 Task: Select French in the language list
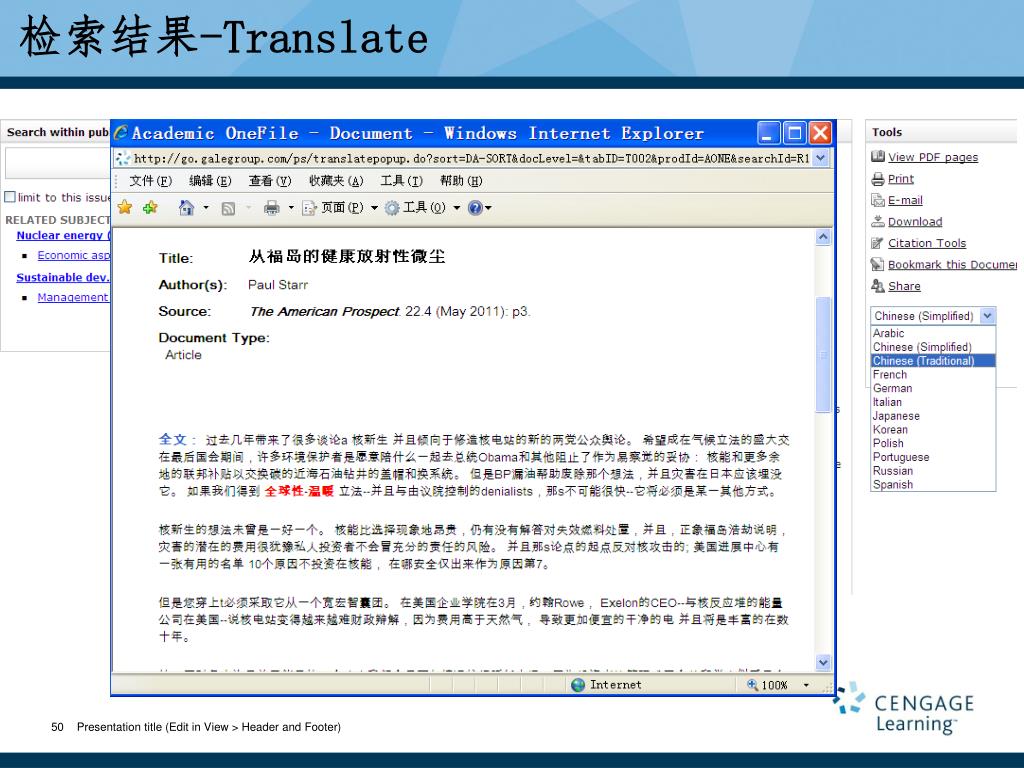click(x=933, y=374)
